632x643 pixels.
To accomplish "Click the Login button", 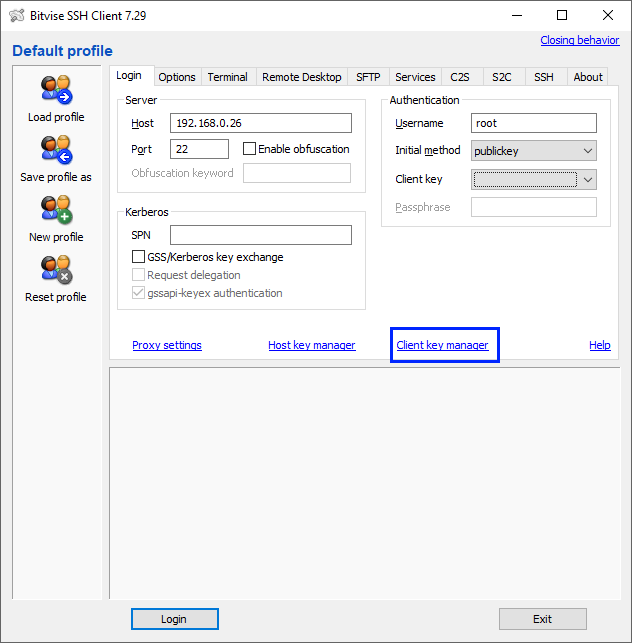I will (174, 619).
